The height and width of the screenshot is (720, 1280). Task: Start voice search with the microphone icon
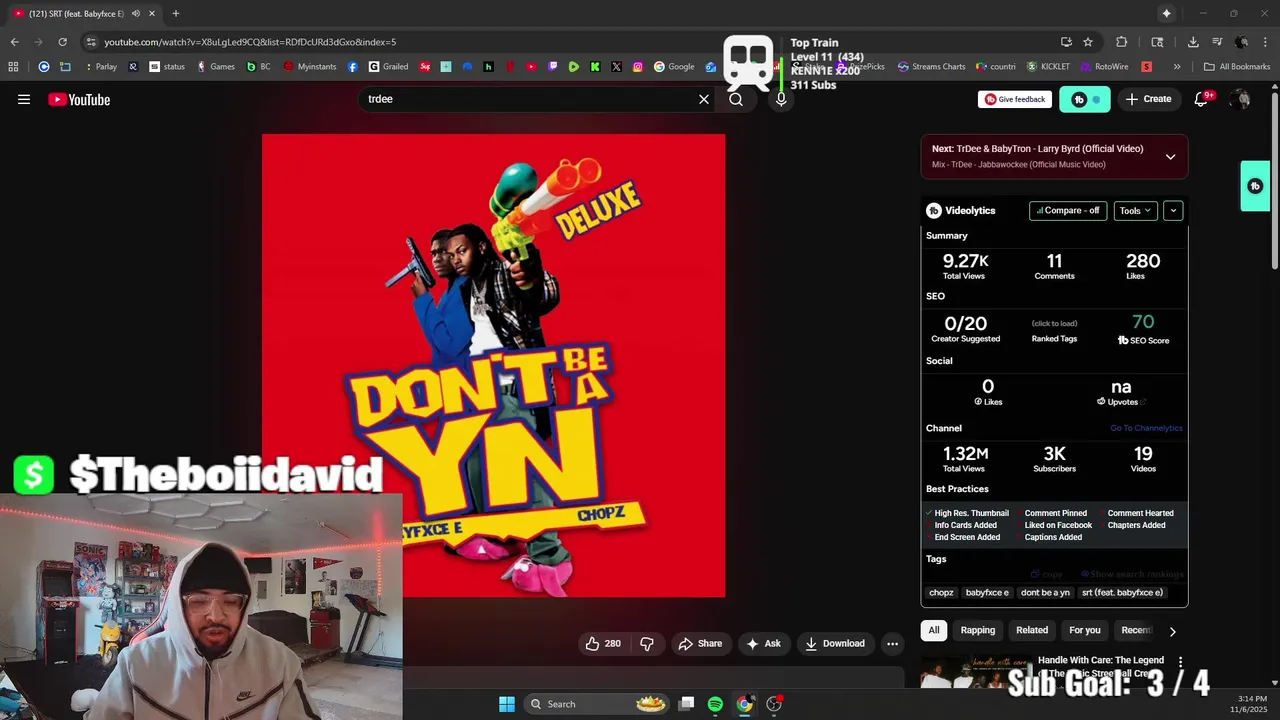(781, 99)
